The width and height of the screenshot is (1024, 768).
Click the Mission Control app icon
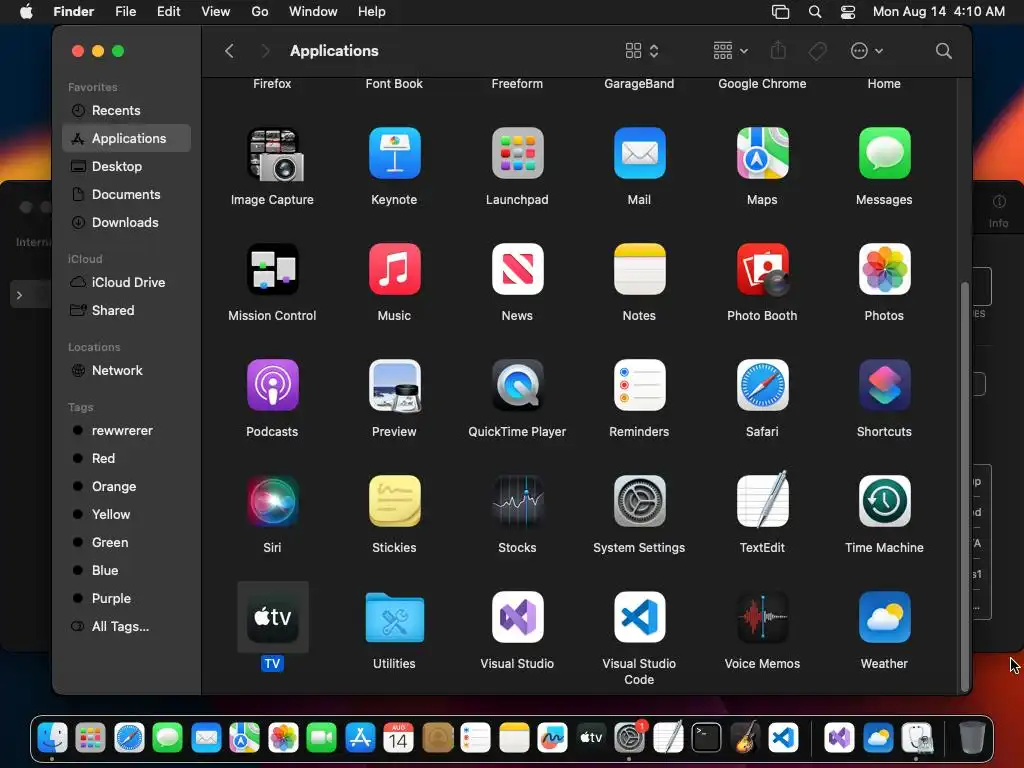pyautogui.click(x=272, y=269)
